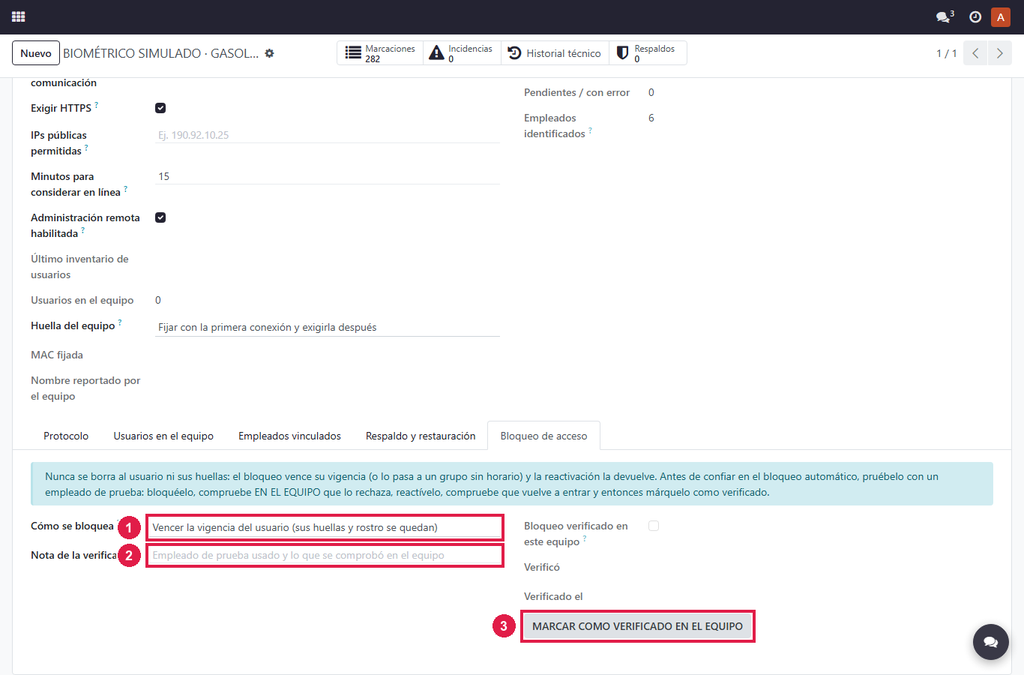Open the user avatar menu 'A'
This screenshot has height=675, width=1024.
pyautogui.click(x=1000, y=17)
